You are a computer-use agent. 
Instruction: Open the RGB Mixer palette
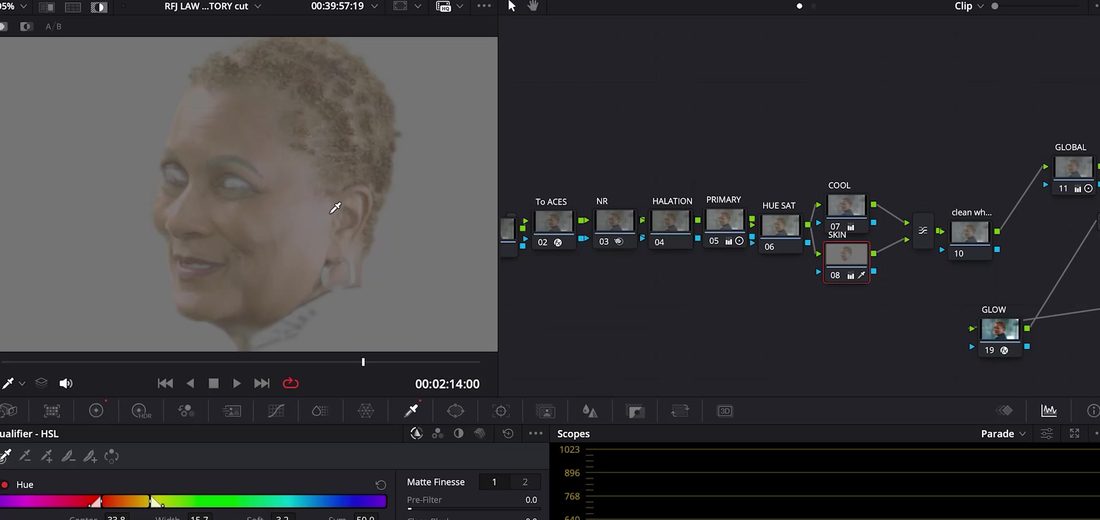(x=186, y=411)
